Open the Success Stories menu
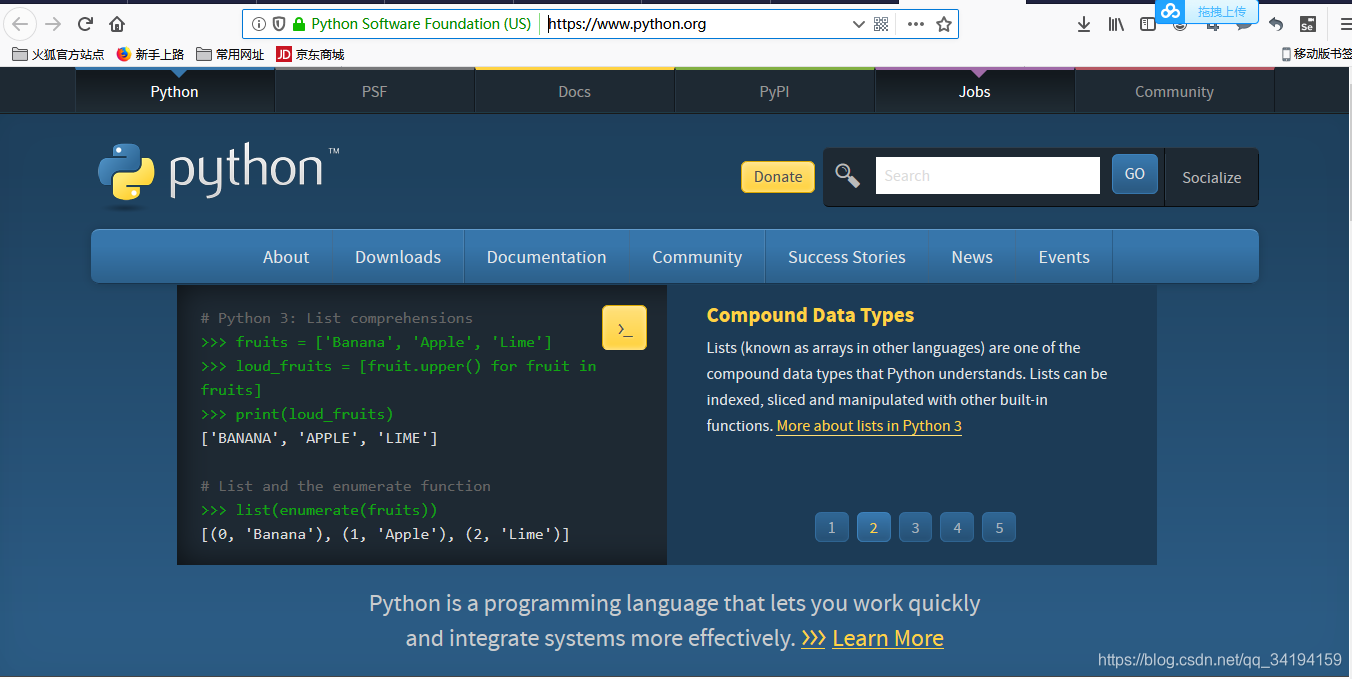The width and height of the screenshot is (1352, 679). [x=847, y=257]
